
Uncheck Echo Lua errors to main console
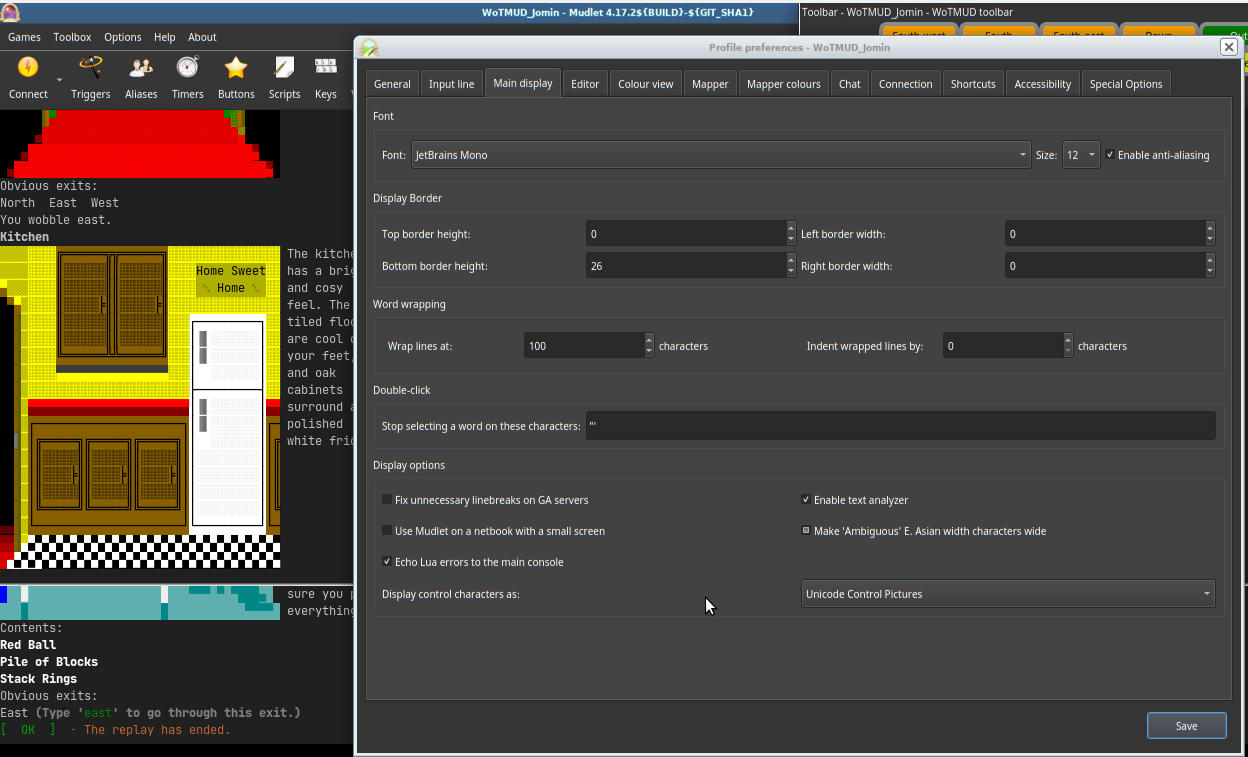pos(388,562)
